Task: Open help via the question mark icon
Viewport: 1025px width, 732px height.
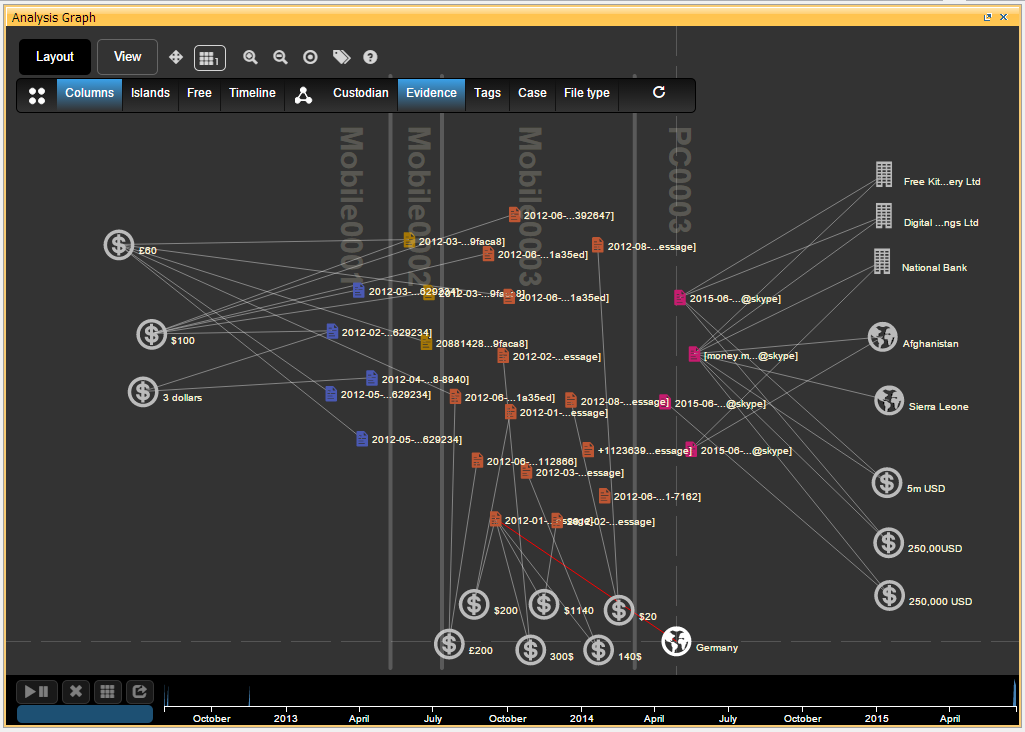Action: (x=370, y=58)
